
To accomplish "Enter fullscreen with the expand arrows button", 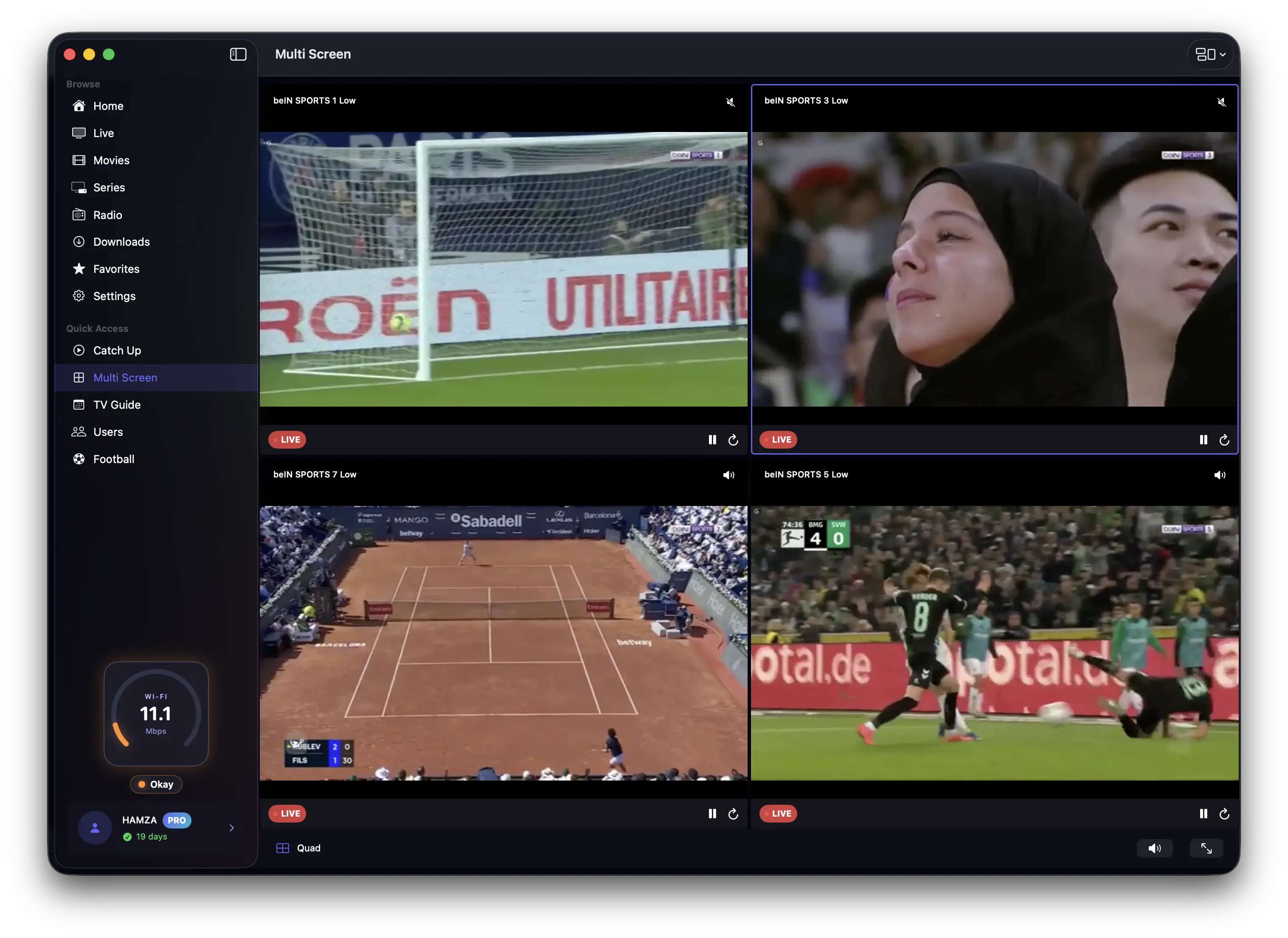I will coord(1206,848).
